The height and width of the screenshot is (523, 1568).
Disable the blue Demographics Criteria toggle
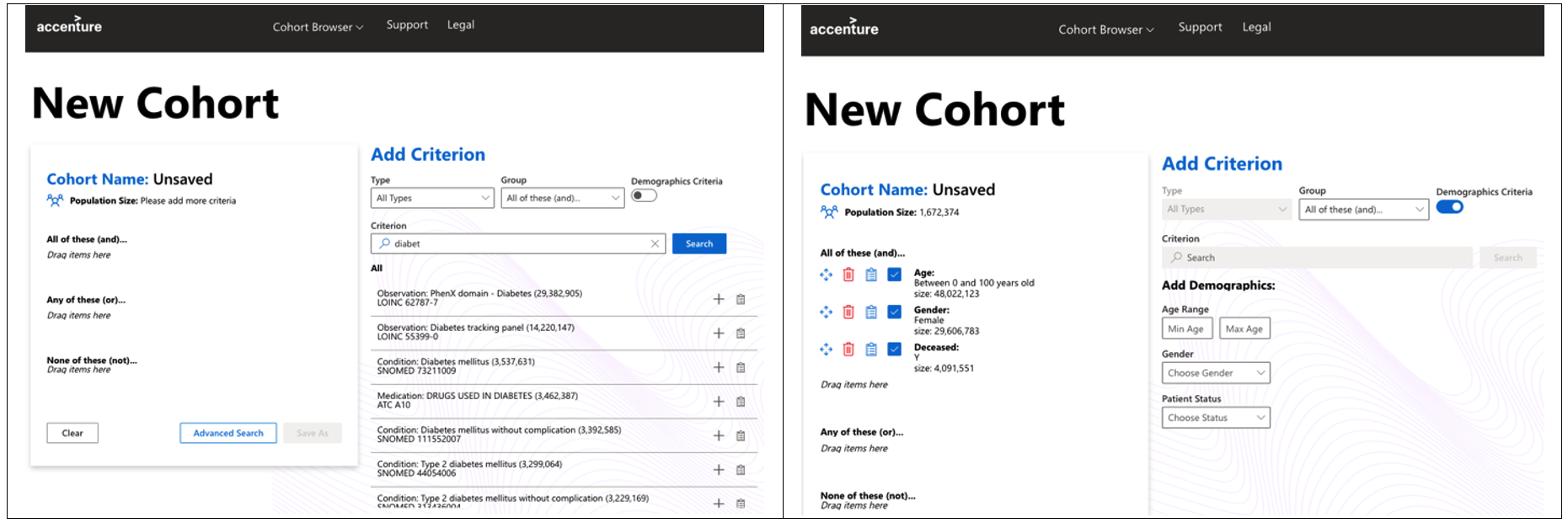point(1450,207)
